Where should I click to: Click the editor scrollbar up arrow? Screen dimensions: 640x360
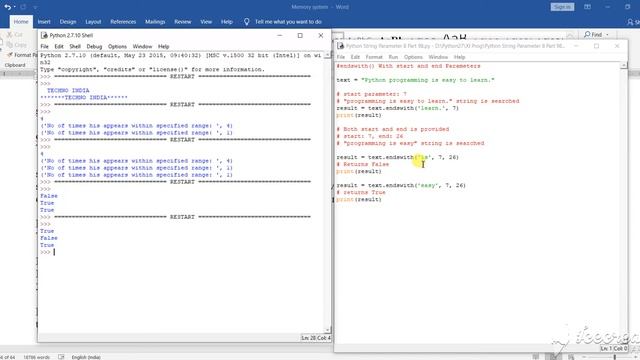[x=623, y=66]
